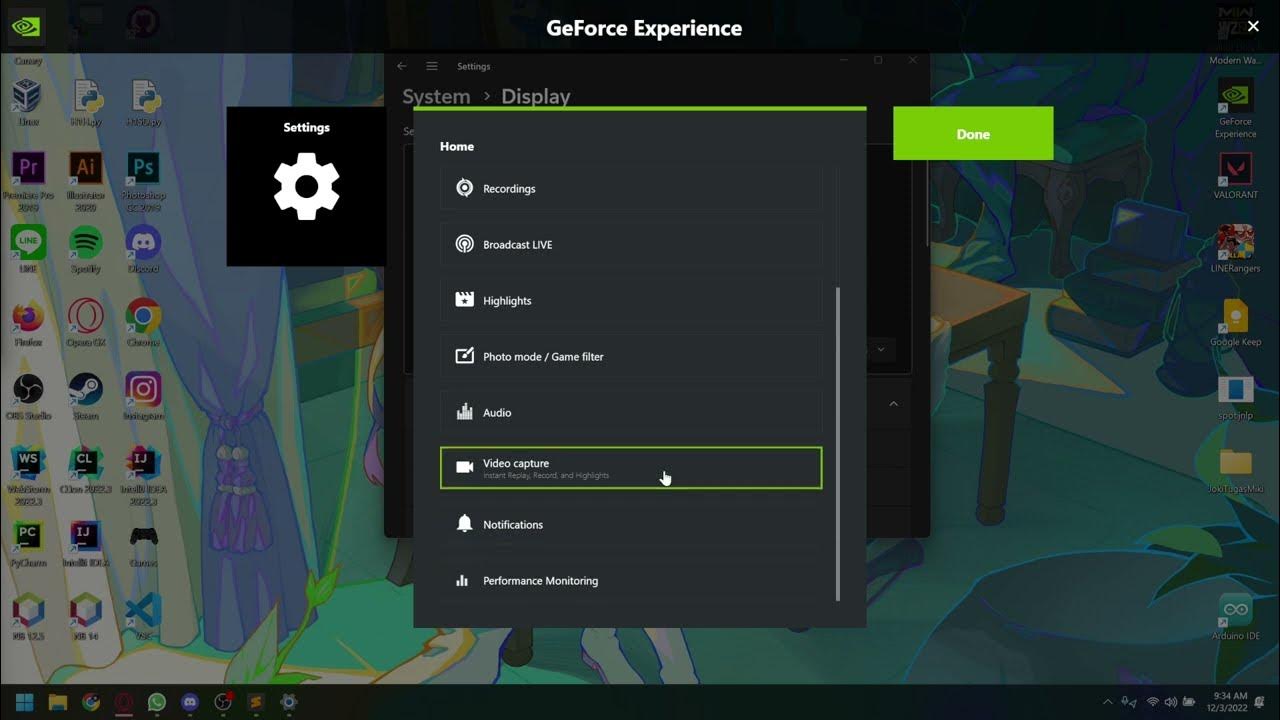Open the Windows Start menu
Screen dimensions: 1280x720
coord(25,702)
